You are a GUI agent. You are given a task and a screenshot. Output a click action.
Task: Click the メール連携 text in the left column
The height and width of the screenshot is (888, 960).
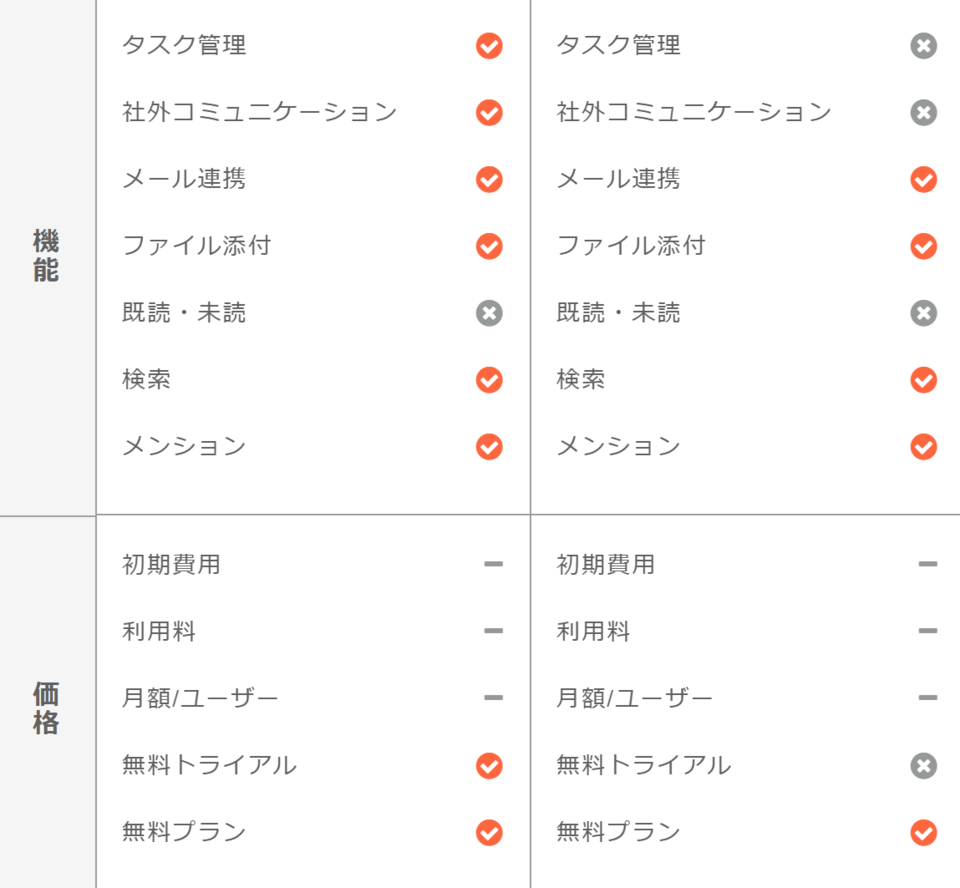[x=184, y=179]
